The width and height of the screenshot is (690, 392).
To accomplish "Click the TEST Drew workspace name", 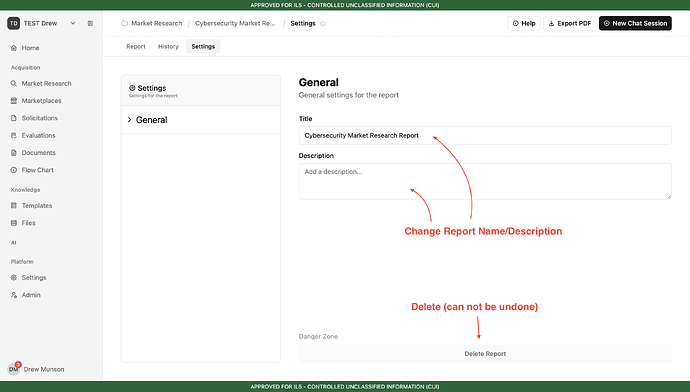I will [x=40, y=23].
